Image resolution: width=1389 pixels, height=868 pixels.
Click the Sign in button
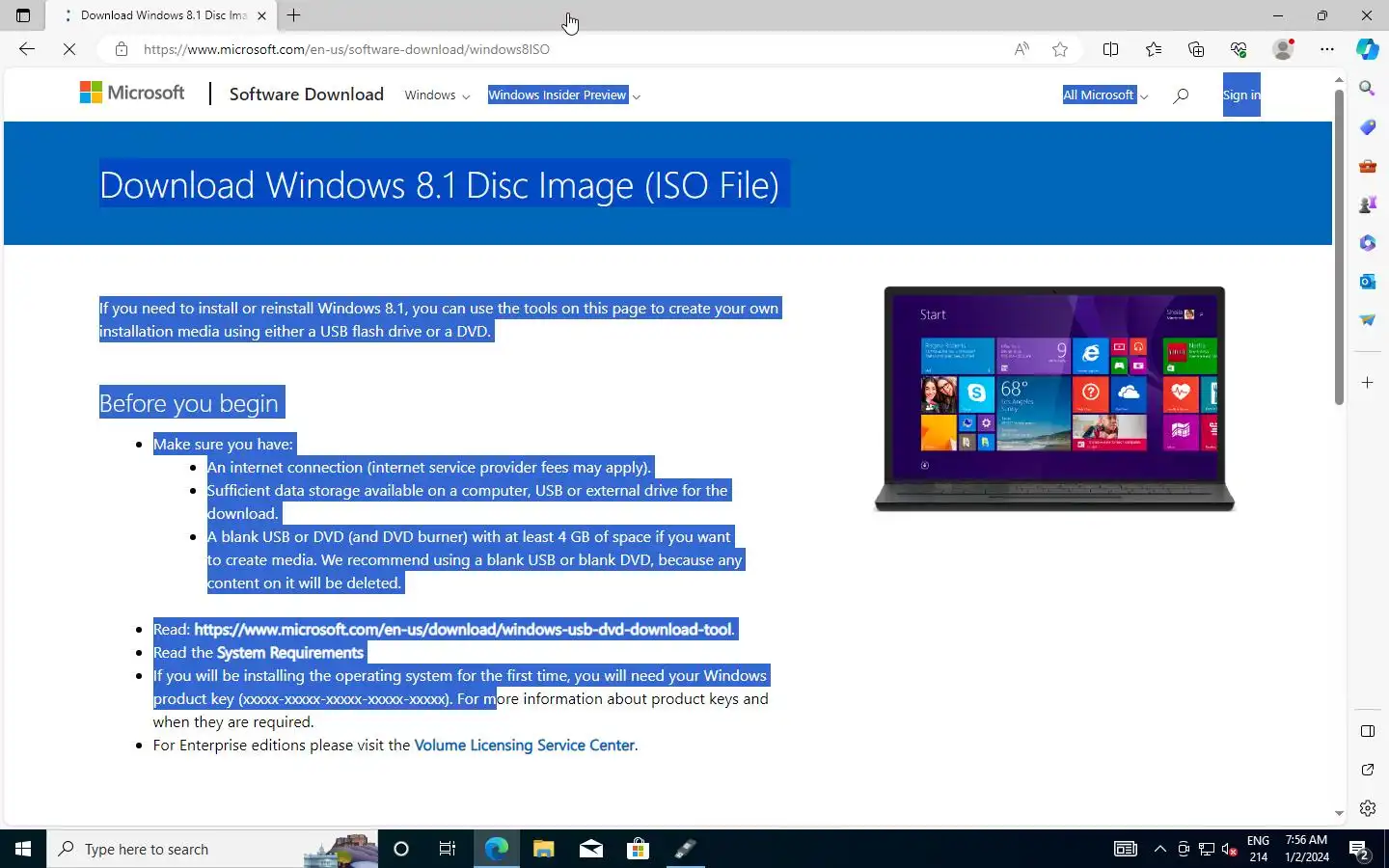tap(1241, 95)
